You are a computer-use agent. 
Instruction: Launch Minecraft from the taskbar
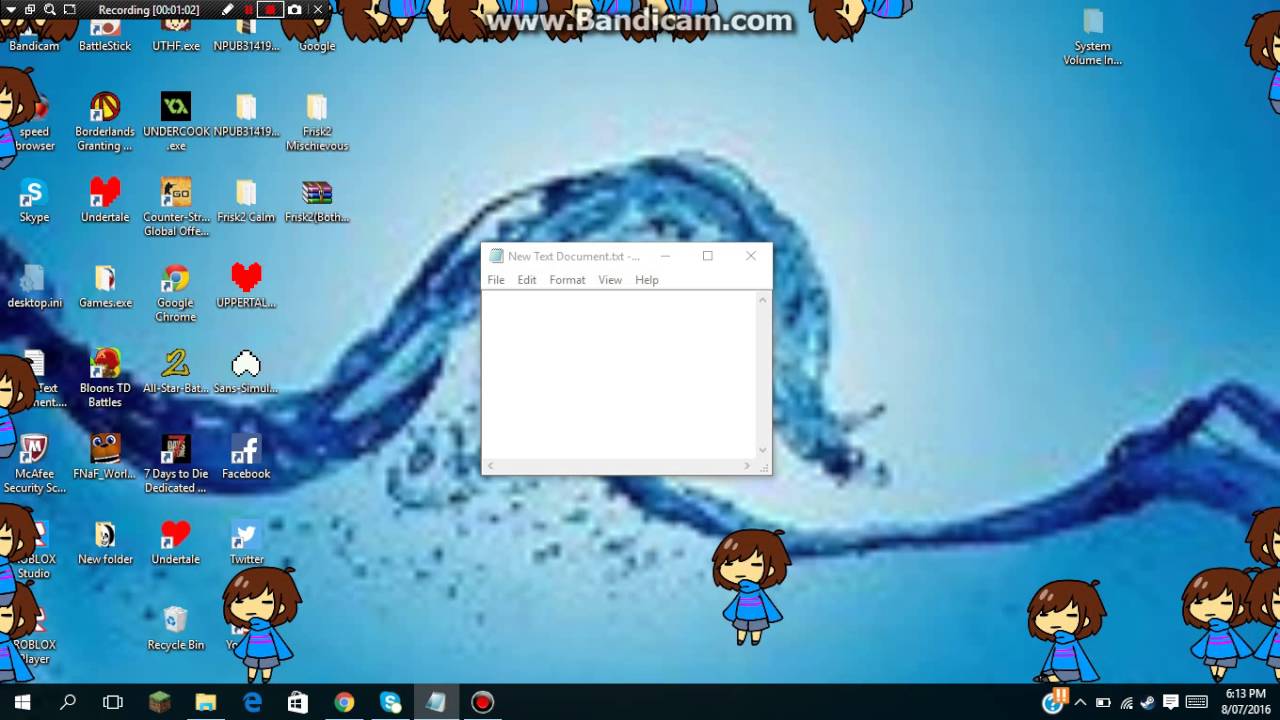pyautogui.click(x=160, y=702)
